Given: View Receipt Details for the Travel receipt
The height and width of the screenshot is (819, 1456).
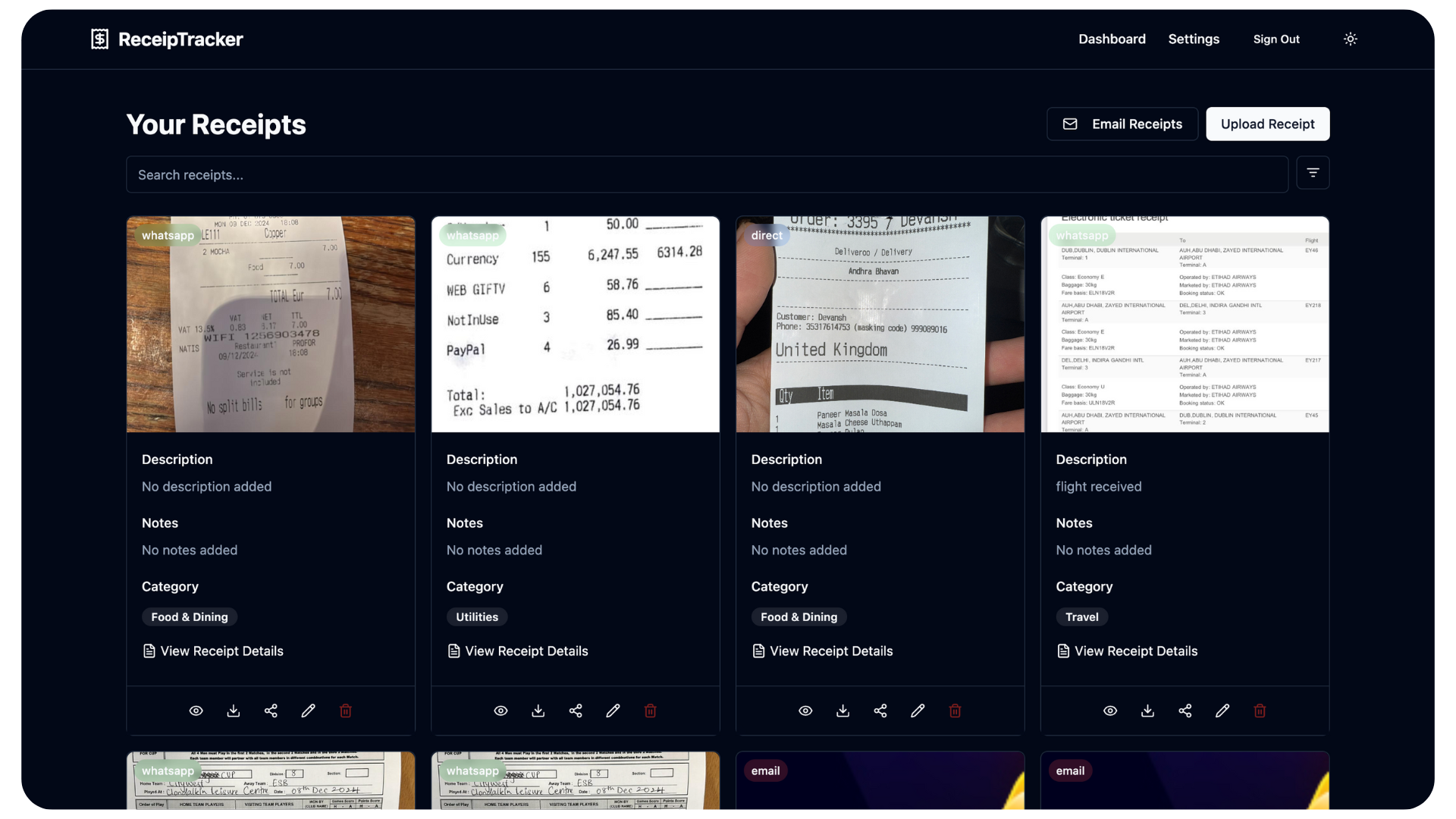Looking at the screenshot, I should click(1127, 651).
